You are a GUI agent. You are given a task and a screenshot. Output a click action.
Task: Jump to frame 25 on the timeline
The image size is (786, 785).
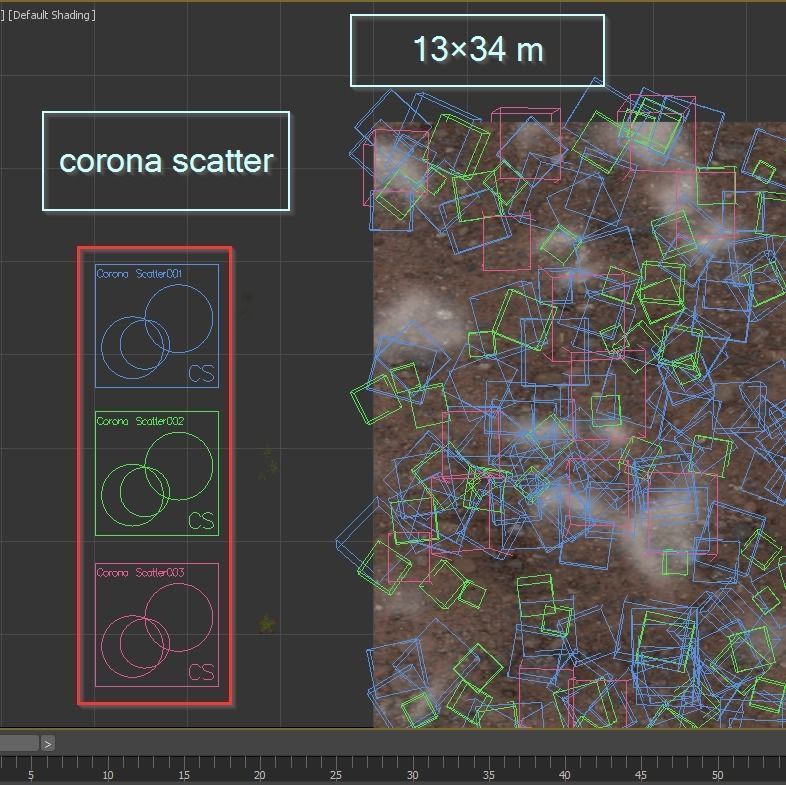pos(336,775)
